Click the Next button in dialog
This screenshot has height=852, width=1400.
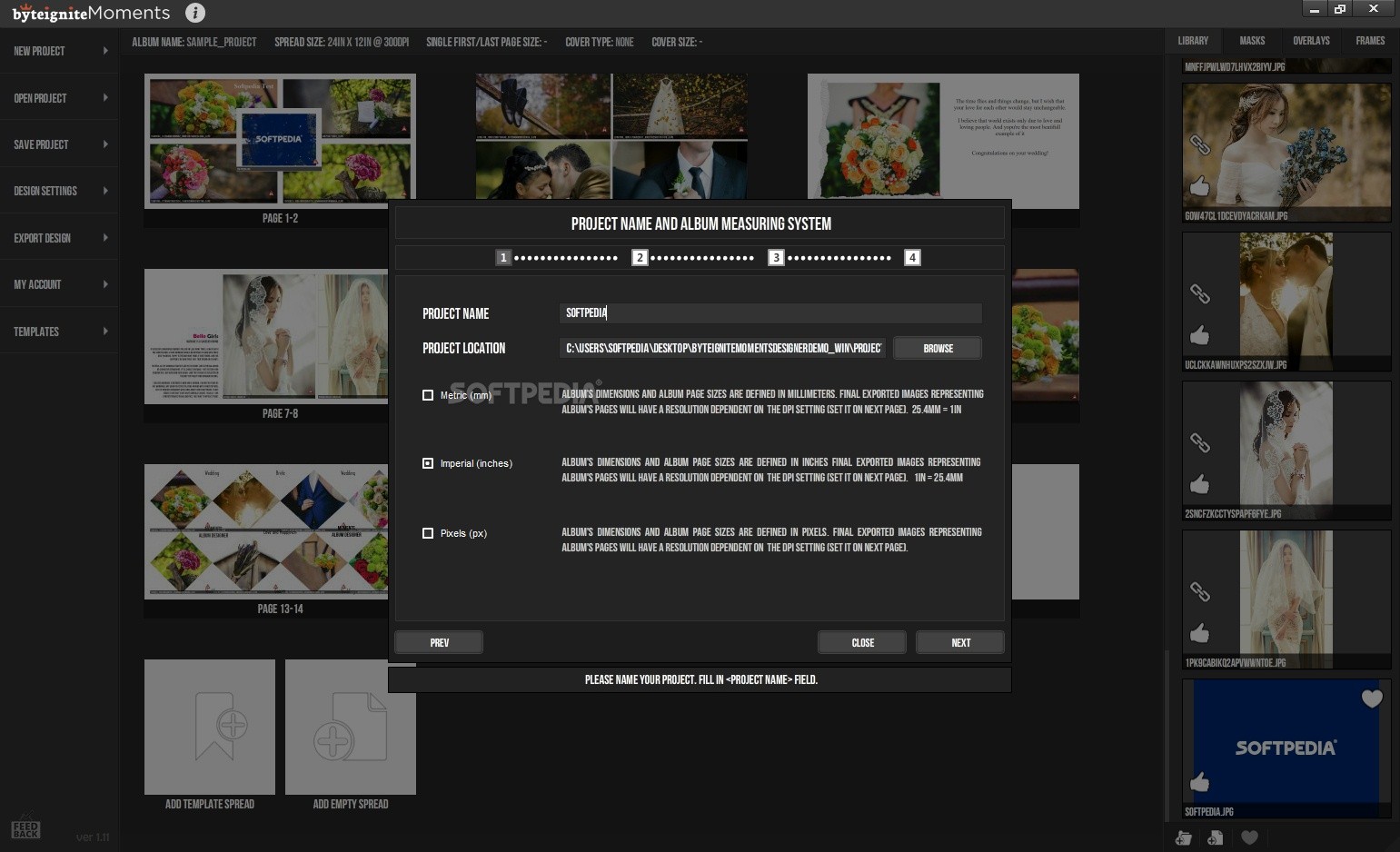point(960,642)
